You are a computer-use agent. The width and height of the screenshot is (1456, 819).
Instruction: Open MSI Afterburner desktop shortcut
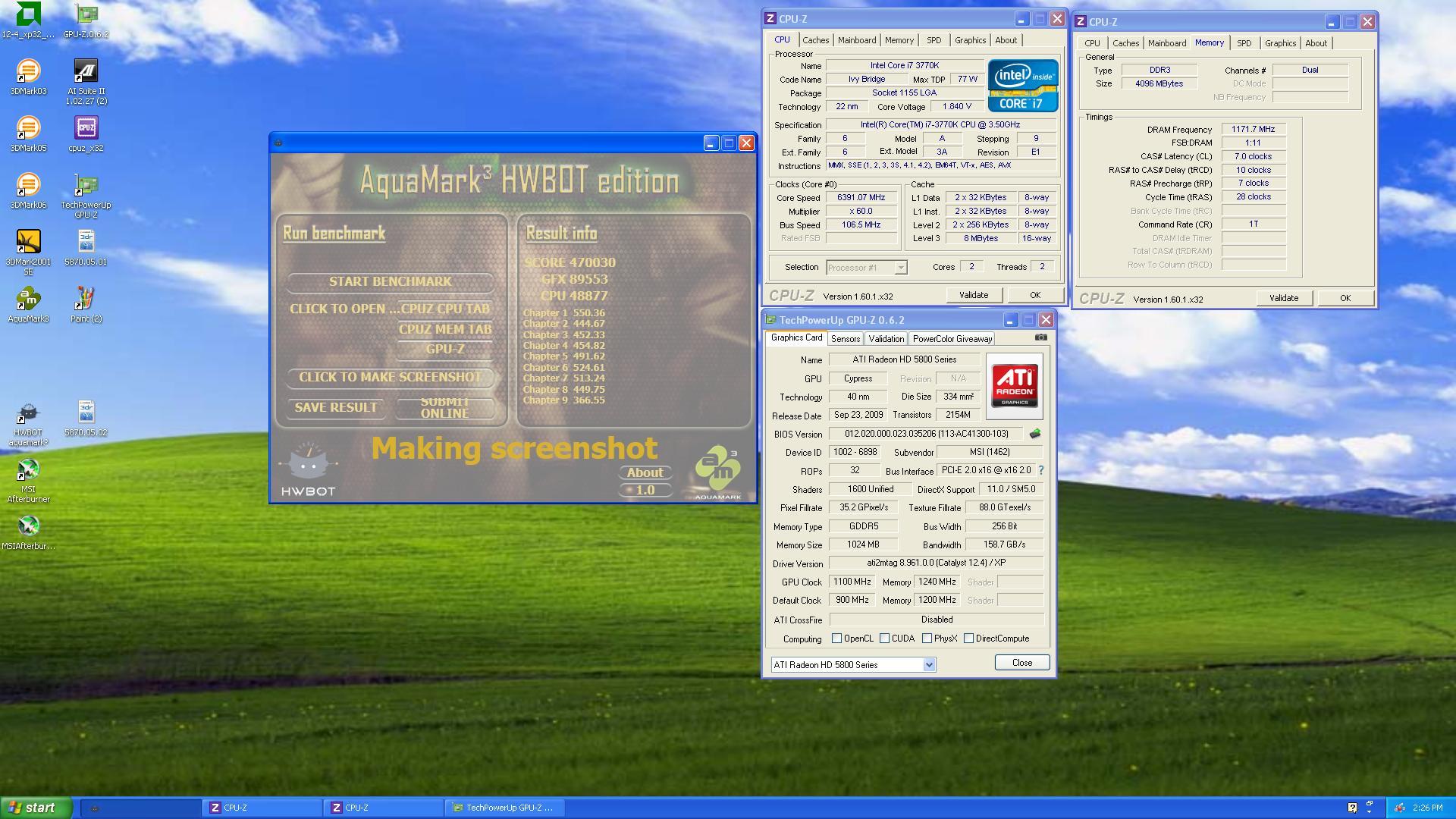click(28, 481)
